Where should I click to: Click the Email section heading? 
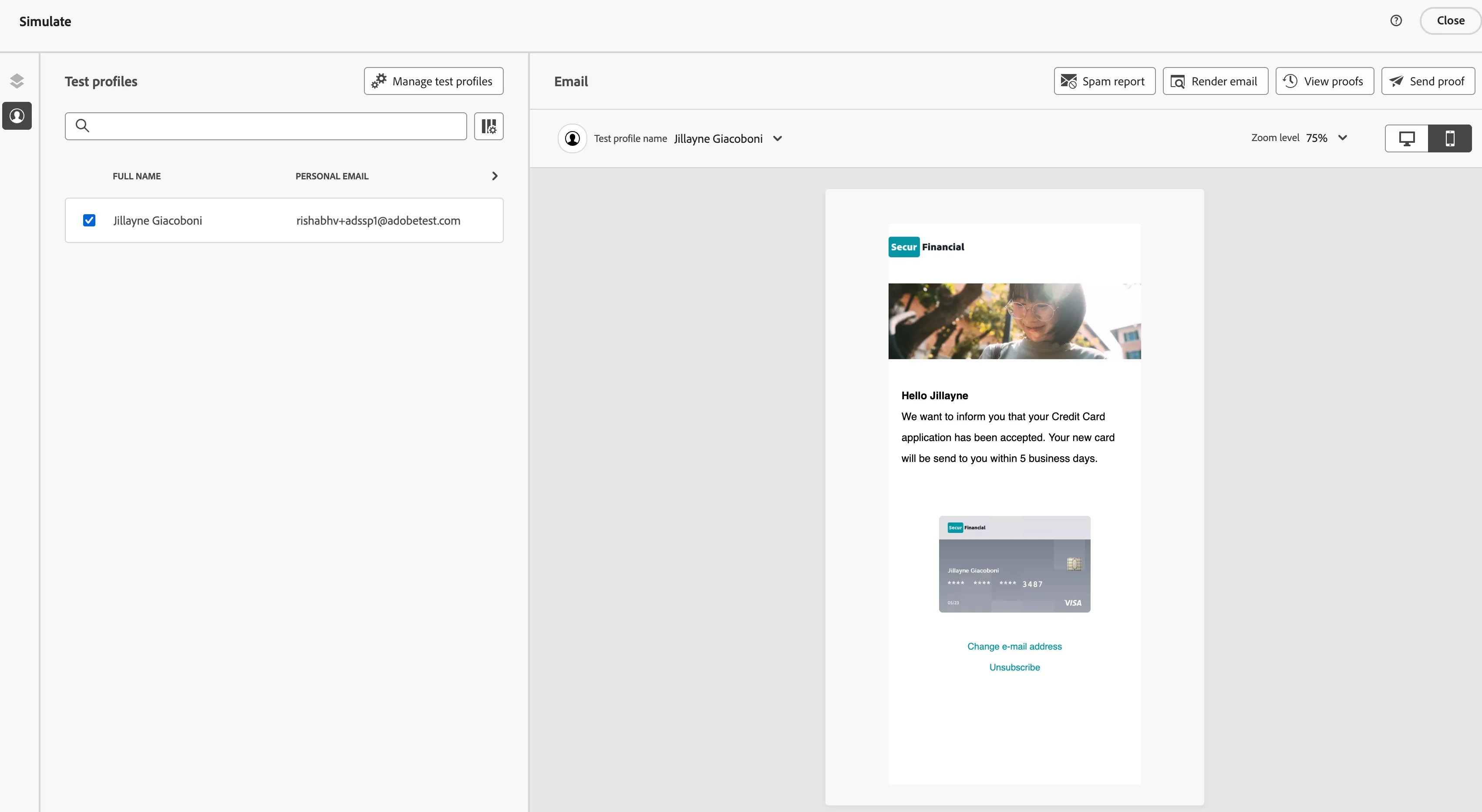coord(571,81)
